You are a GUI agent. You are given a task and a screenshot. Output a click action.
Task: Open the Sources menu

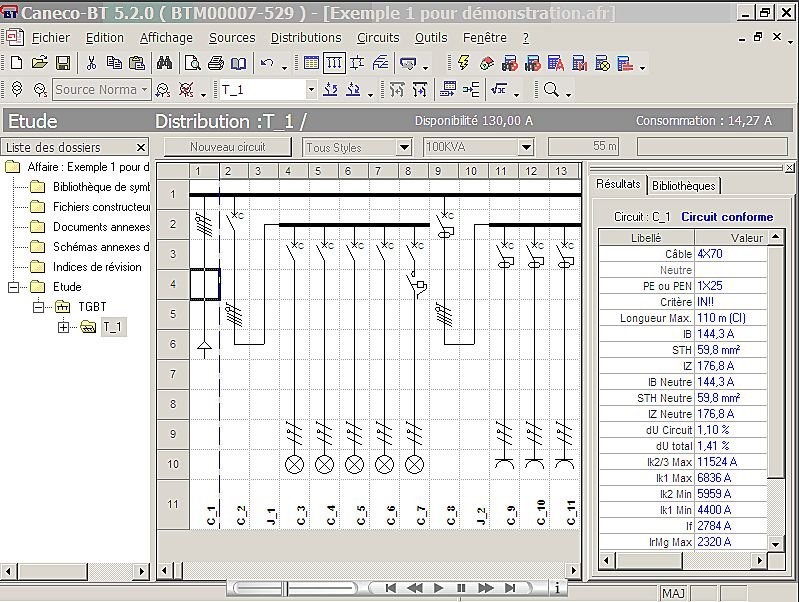coord(232,38)
